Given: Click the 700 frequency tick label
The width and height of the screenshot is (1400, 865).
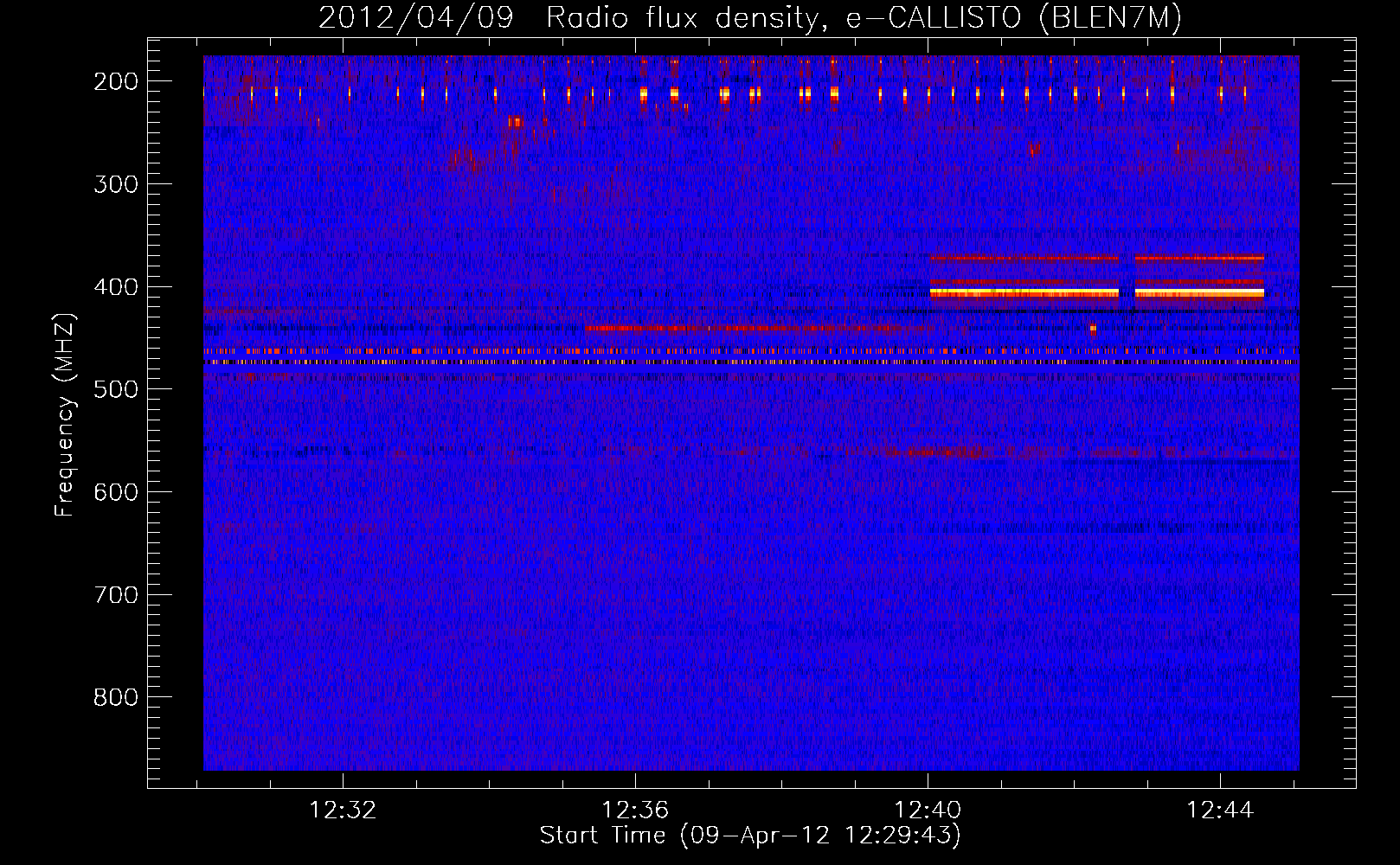Looking at the screenshot, I should coord(116,595).
